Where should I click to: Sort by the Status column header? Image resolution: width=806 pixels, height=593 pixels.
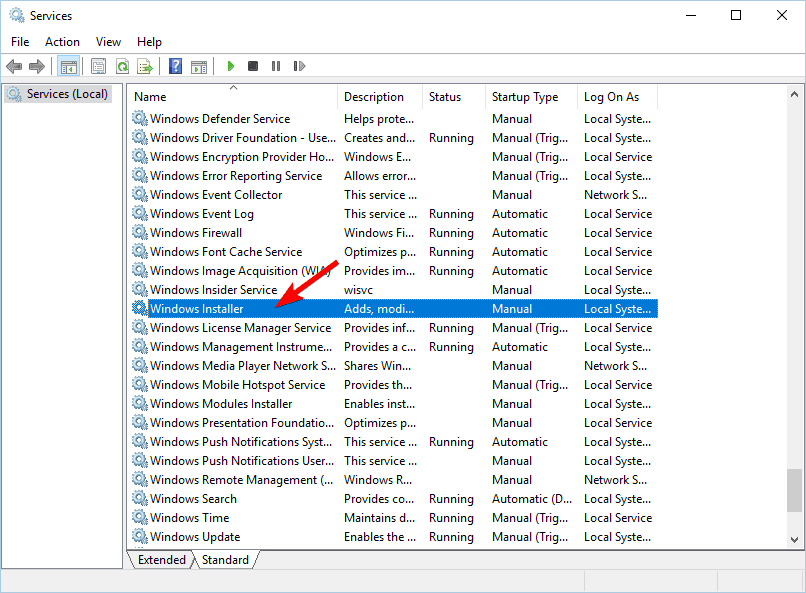coord(454,97)
